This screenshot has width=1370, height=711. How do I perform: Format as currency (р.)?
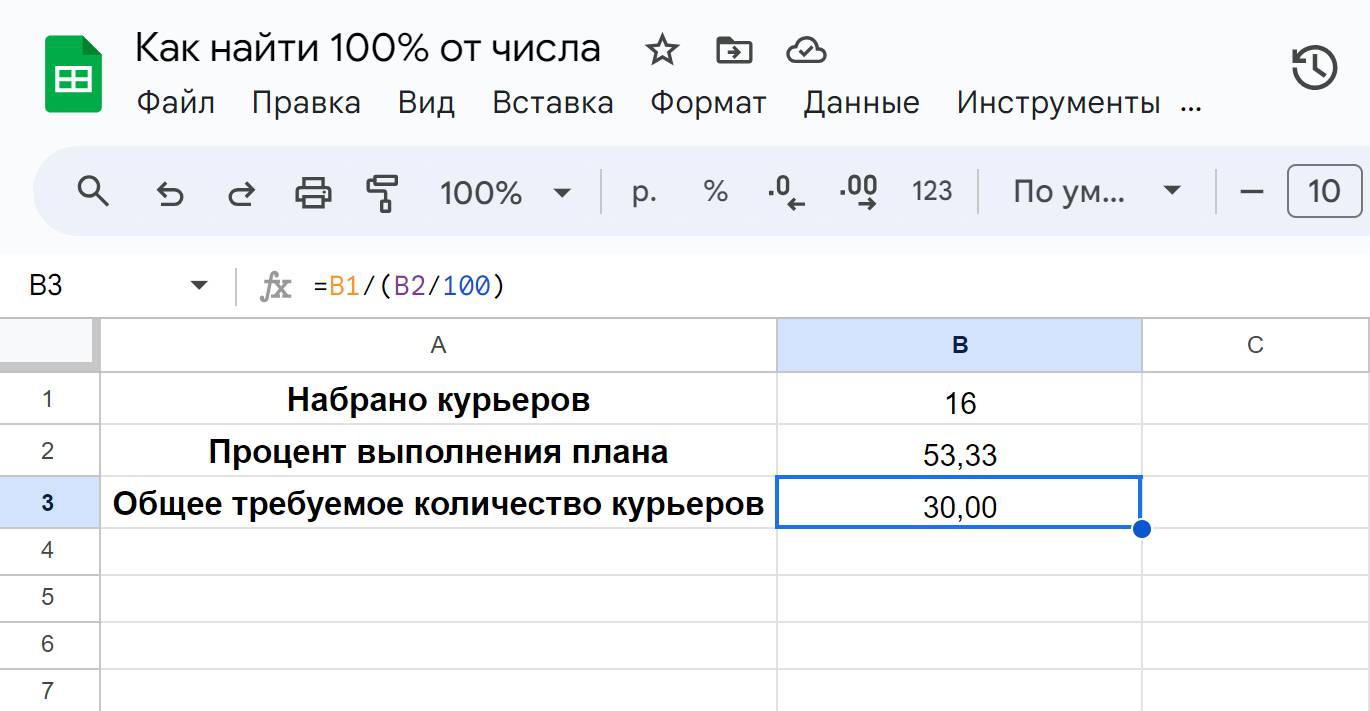point(644,191)
